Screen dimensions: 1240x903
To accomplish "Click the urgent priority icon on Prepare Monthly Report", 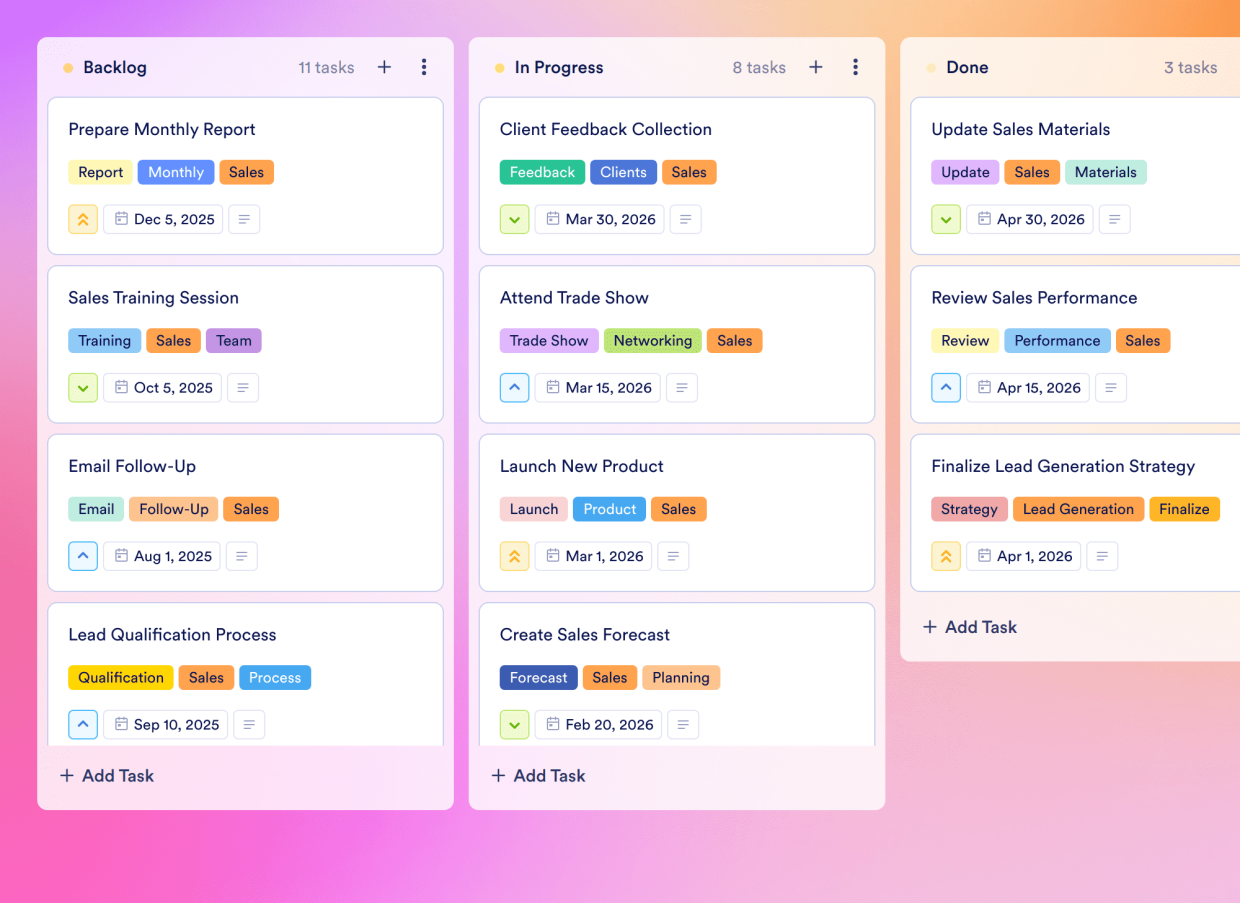I will [x=83, y=219].
